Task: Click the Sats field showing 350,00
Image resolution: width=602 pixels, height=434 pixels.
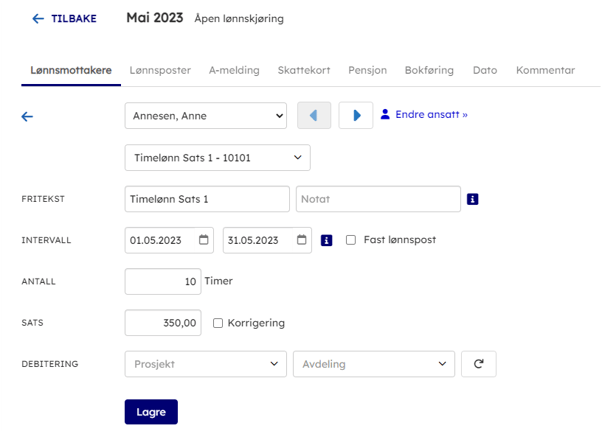Action: tap(163, 323)
